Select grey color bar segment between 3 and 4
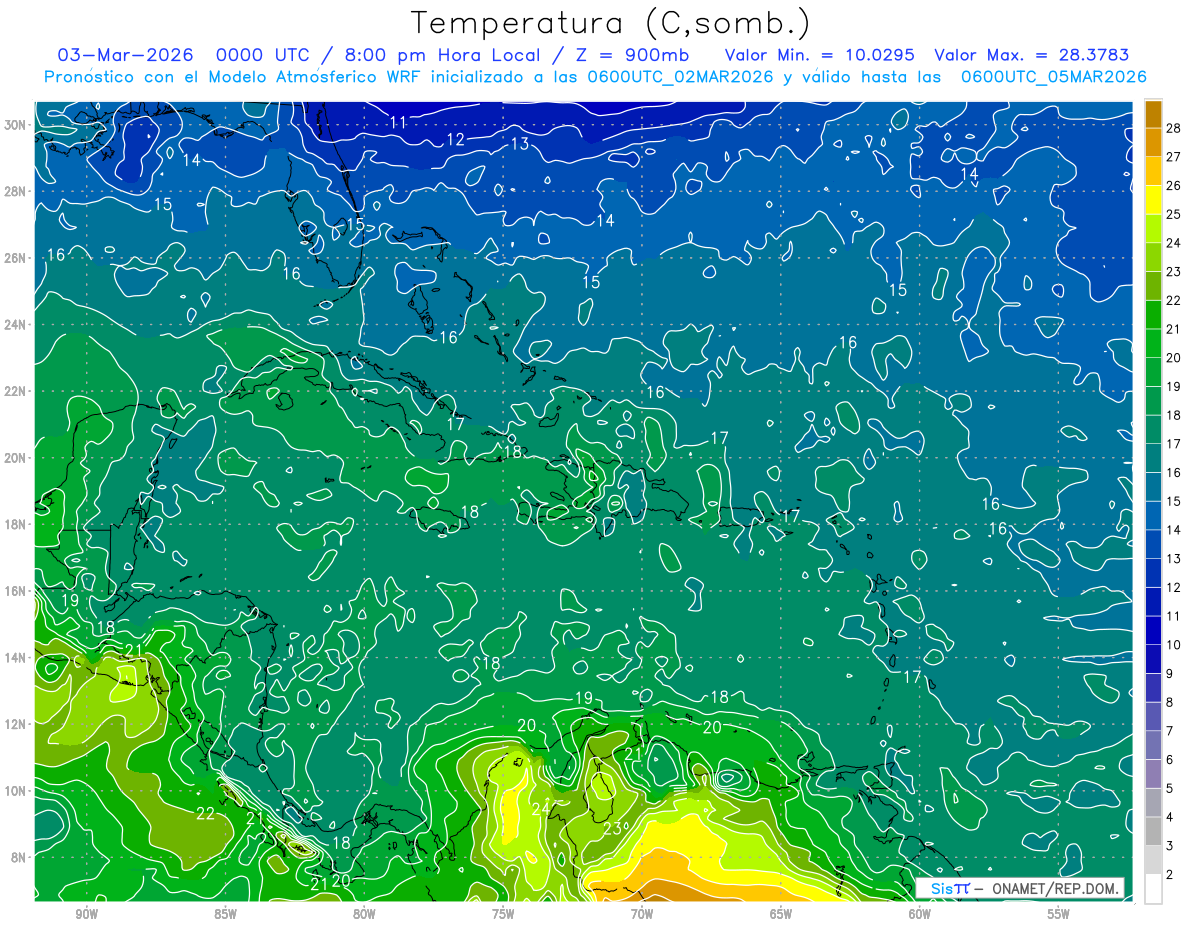Viewport: 1200px width, 927px height. [x=1153, y=831]
